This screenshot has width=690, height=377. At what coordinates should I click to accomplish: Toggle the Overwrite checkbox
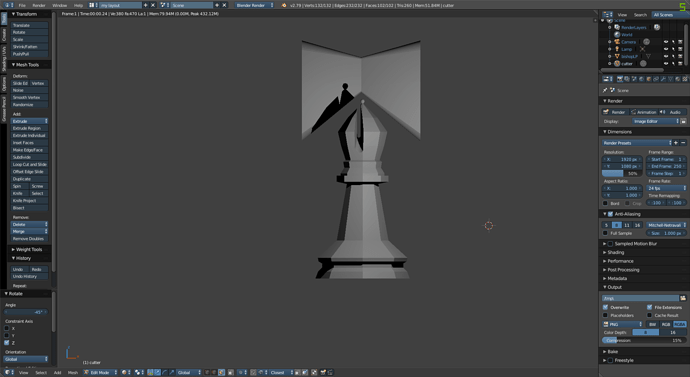click(x=606, y=307)
